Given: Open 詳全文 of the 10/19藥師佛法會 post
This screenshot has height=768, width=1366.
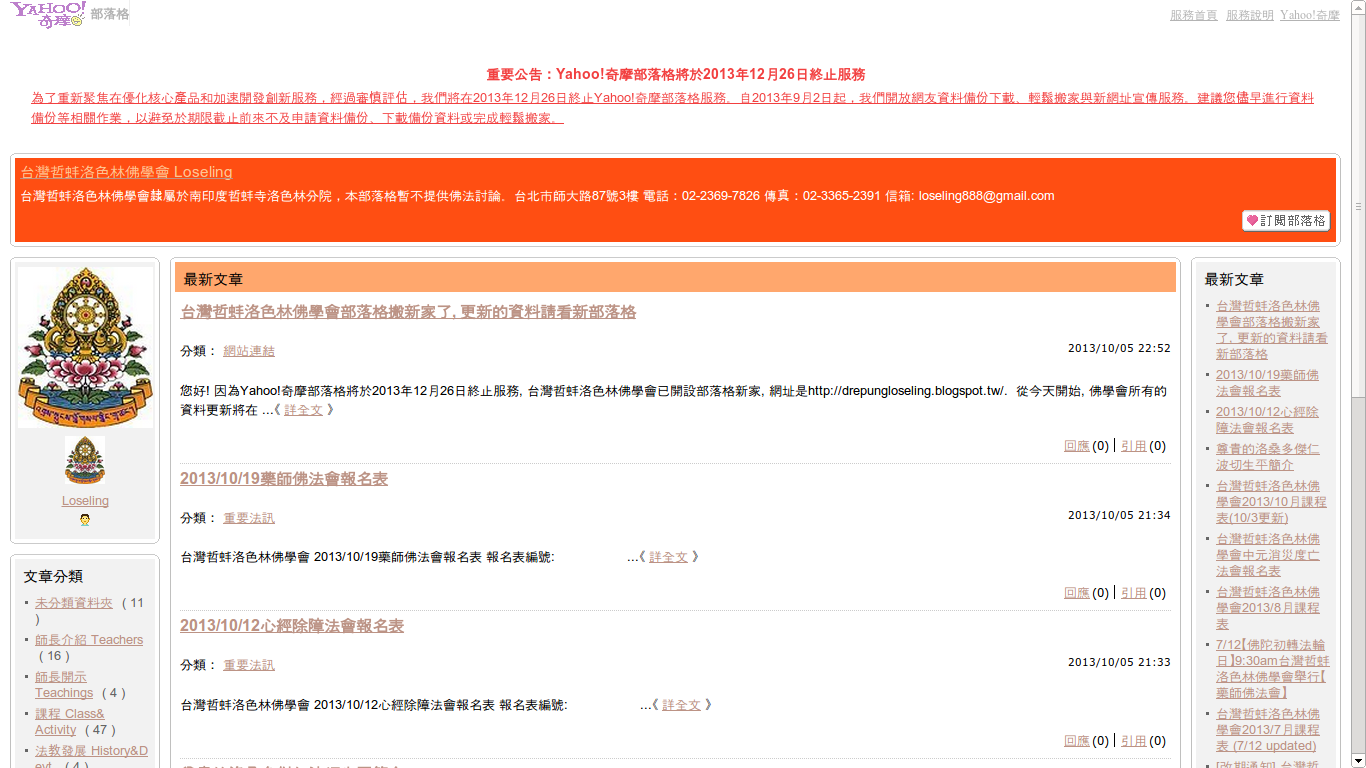Looking at the screenshot, I should point(669,557).
